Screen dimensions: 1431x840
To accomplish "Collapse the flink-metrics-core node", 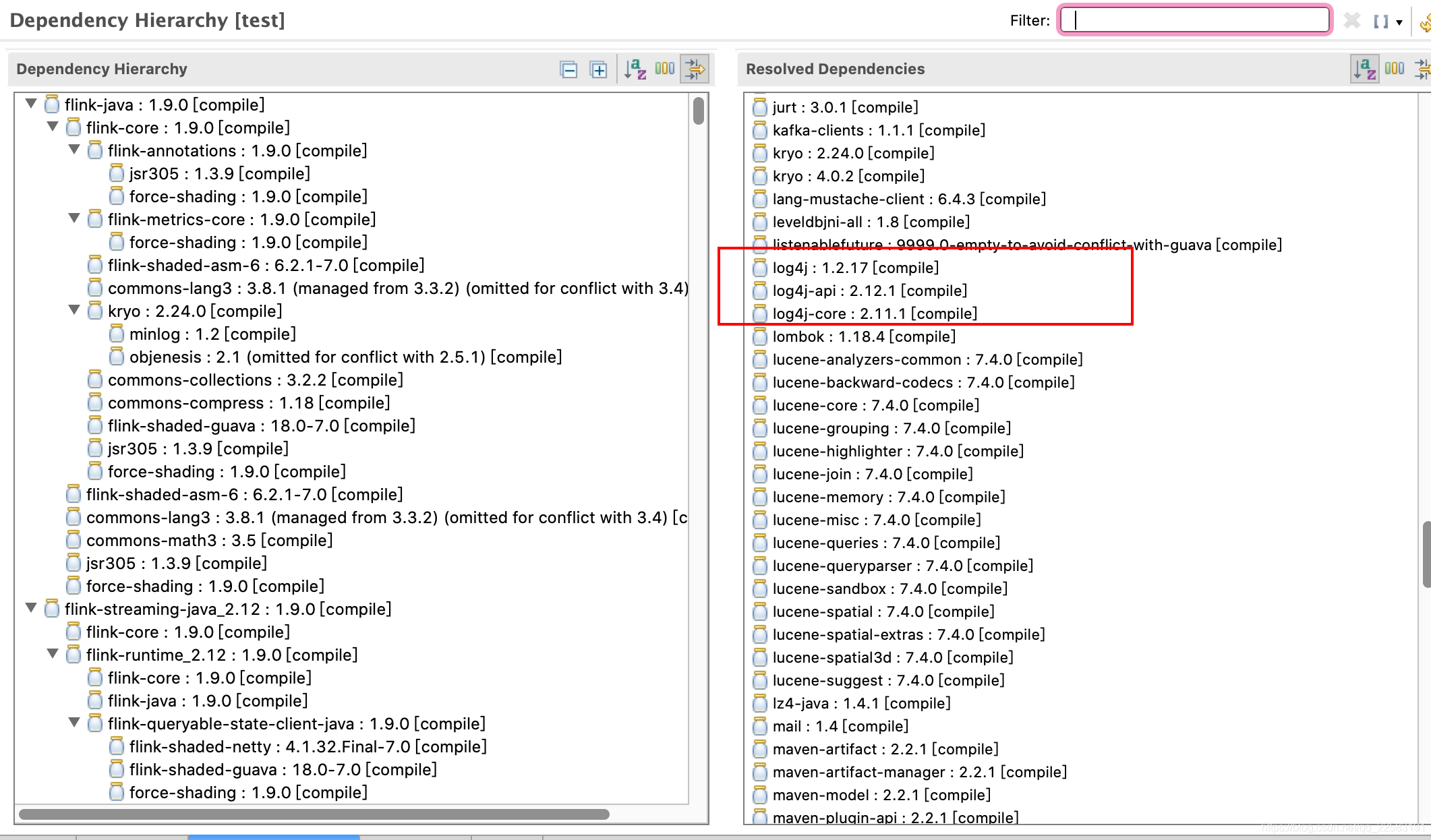I will [x=74, y=218].
